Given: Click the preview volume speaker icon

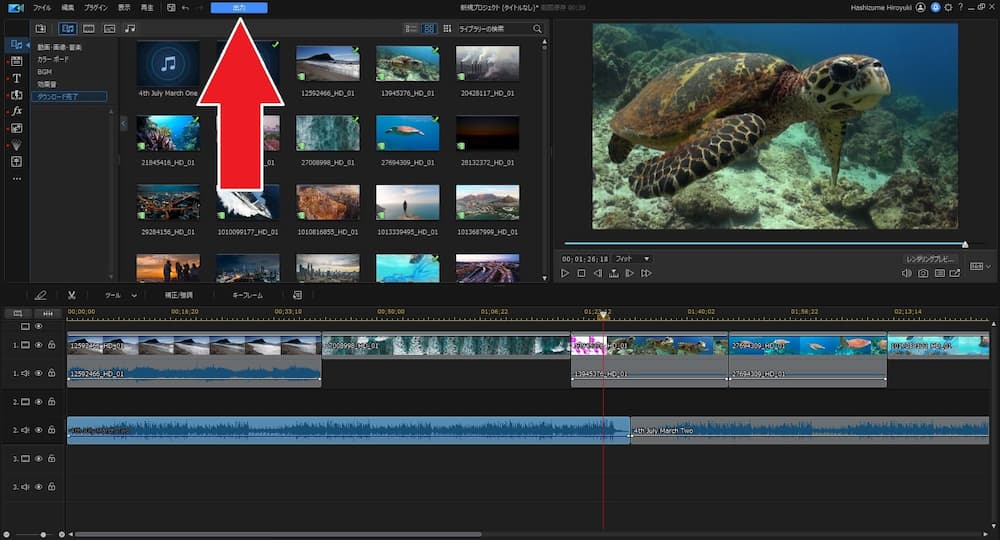Looking at the screenshot, I should (907, 273).
